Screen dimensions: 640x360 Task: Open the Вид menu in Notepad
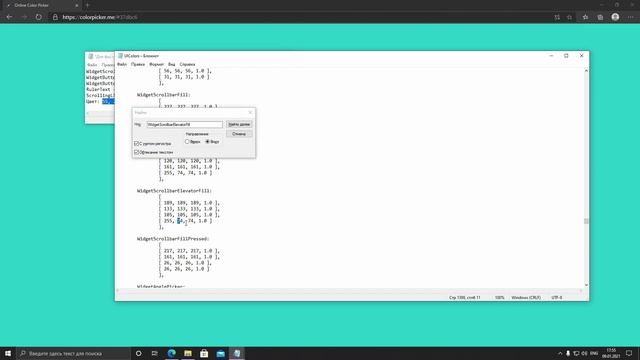(172, 64)
